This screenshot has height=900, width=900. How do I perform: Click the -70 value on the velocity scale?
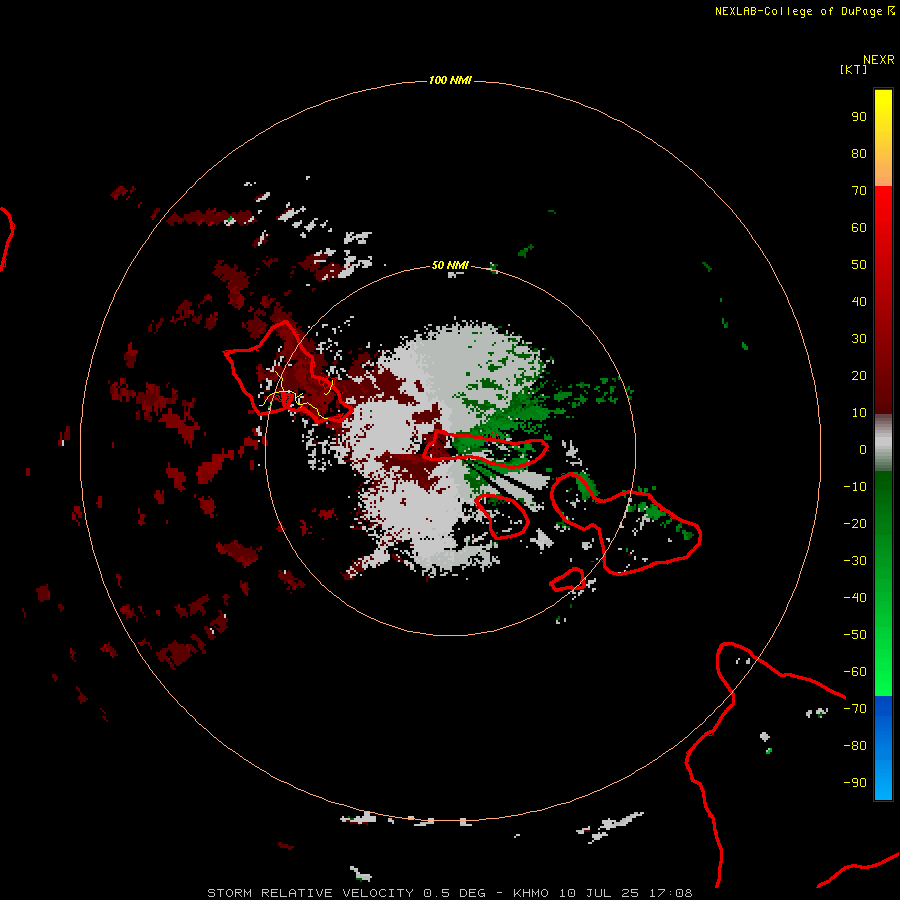tap(855, 709)
